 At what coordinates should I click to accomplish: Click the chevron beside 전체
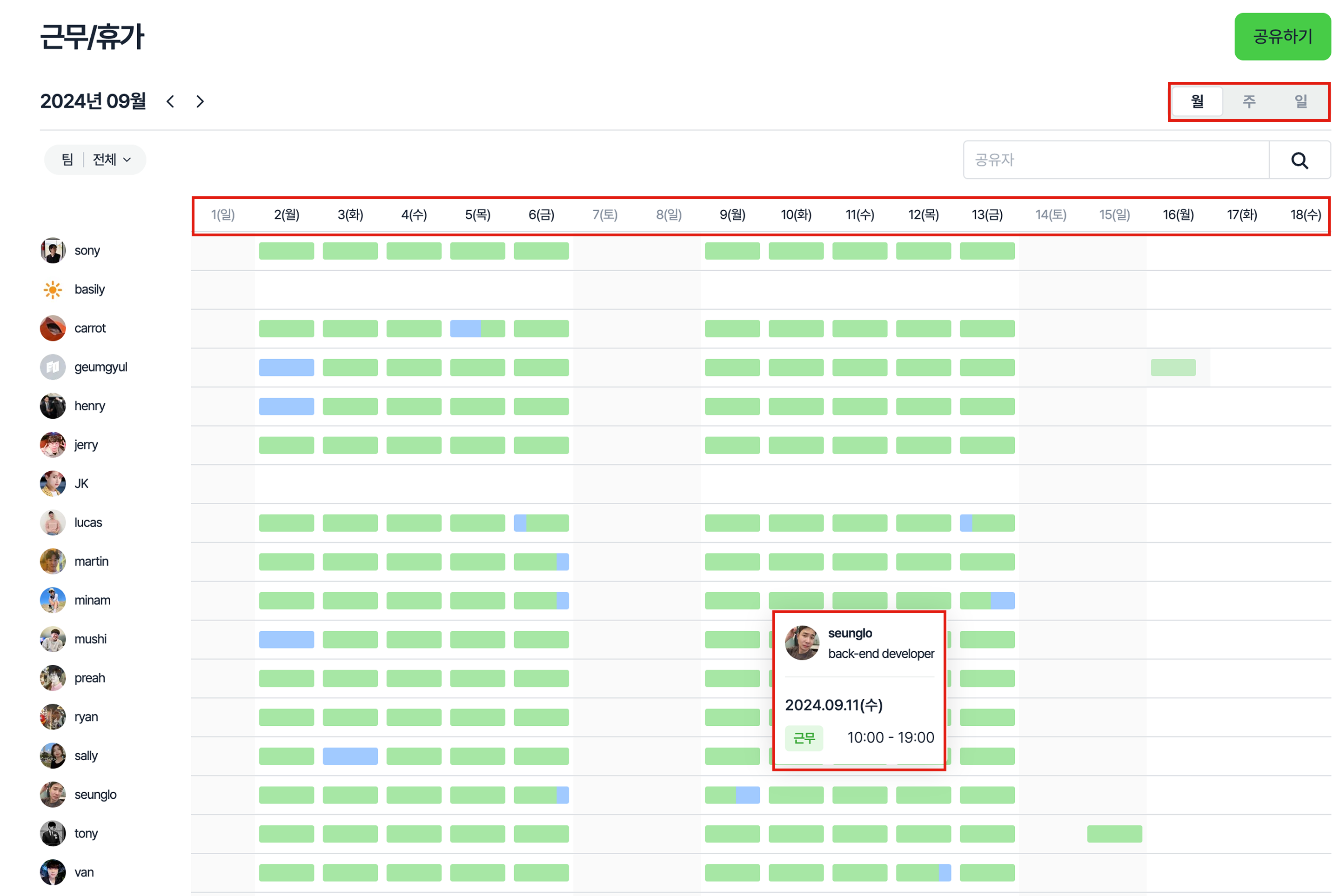(127, 160)
